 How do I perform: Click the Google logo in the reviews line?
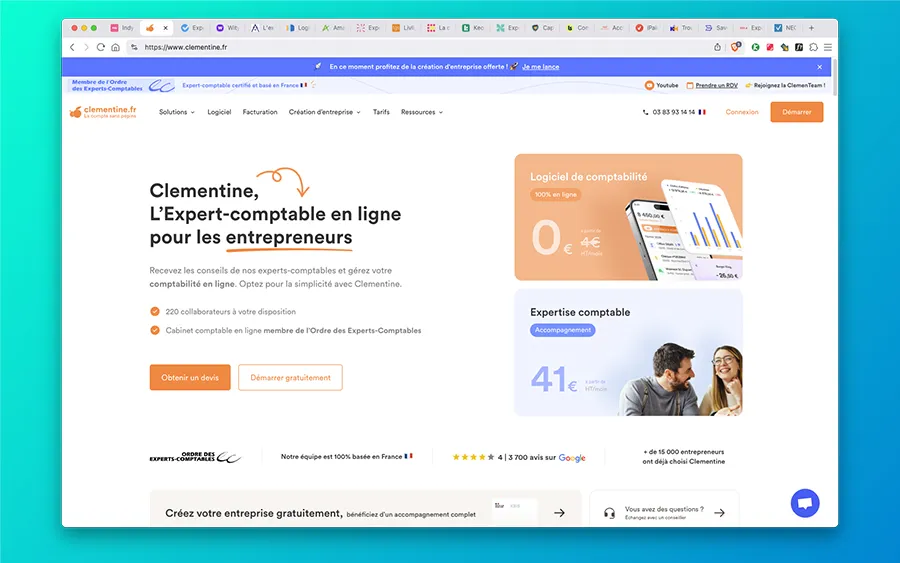pyautogui.click(x=572, y=457)
